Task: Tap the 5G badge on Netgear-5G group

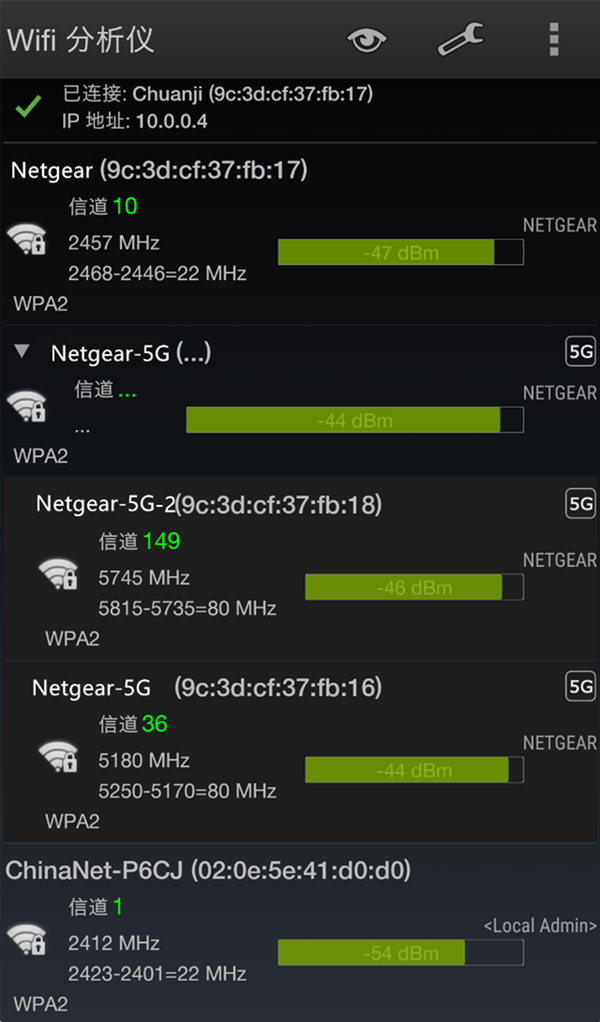Action: [x=581, y=352]
